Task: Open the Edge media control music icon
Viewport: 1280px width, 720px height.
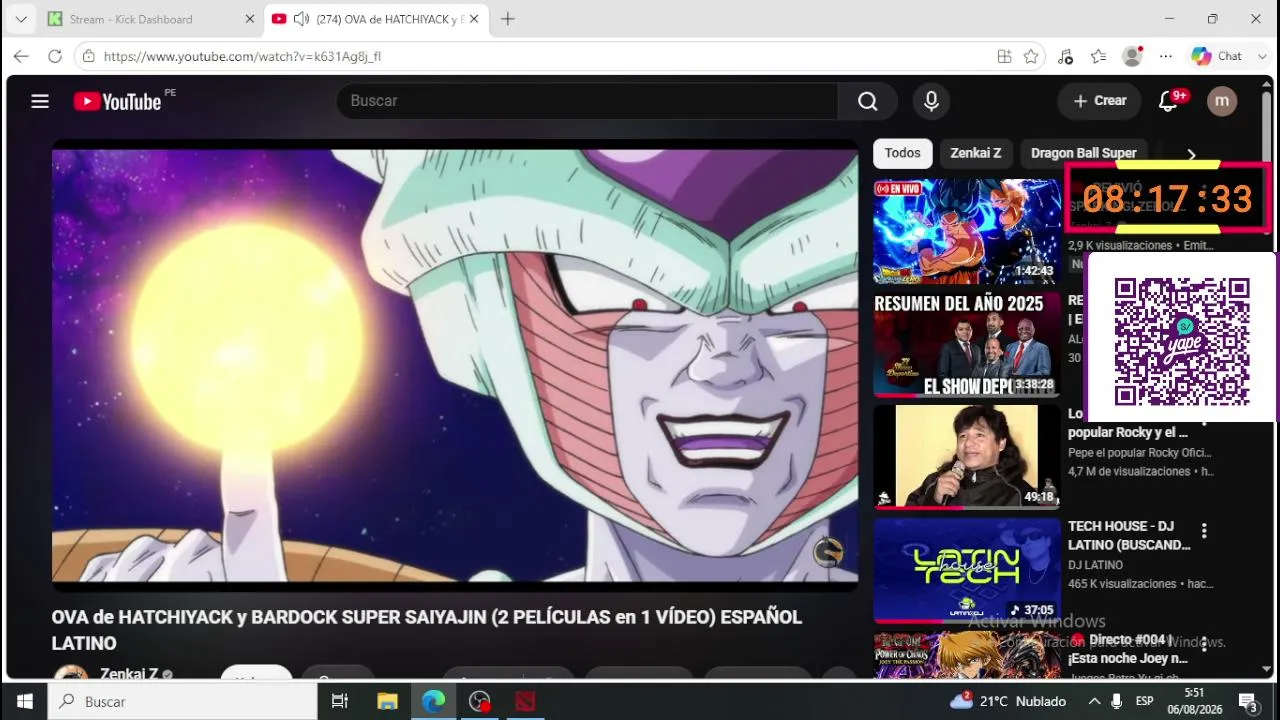Action: pos(1065,56)
